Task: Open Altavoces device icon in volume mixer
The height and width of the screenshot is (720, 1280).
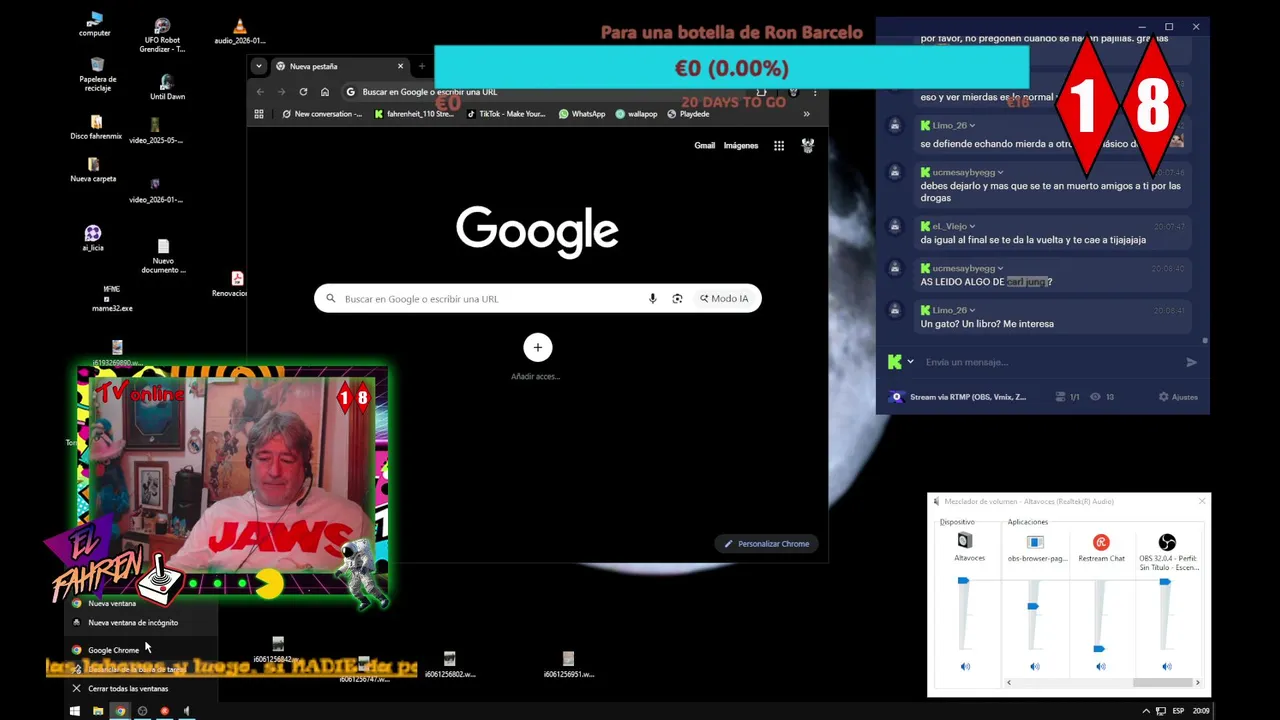Action: tap(965, 541)
